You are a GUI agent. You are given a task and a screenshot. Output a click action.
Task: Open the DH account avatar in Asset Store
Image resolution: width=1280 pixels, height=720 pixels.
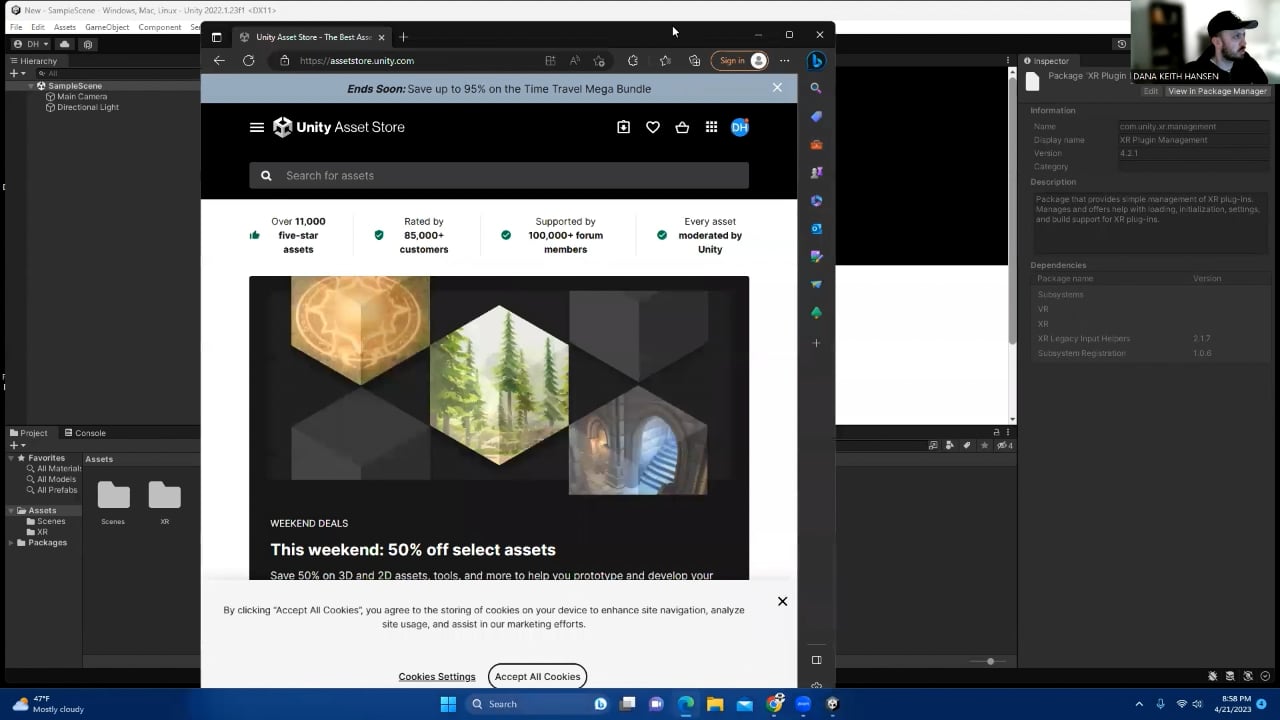point(740,127)
